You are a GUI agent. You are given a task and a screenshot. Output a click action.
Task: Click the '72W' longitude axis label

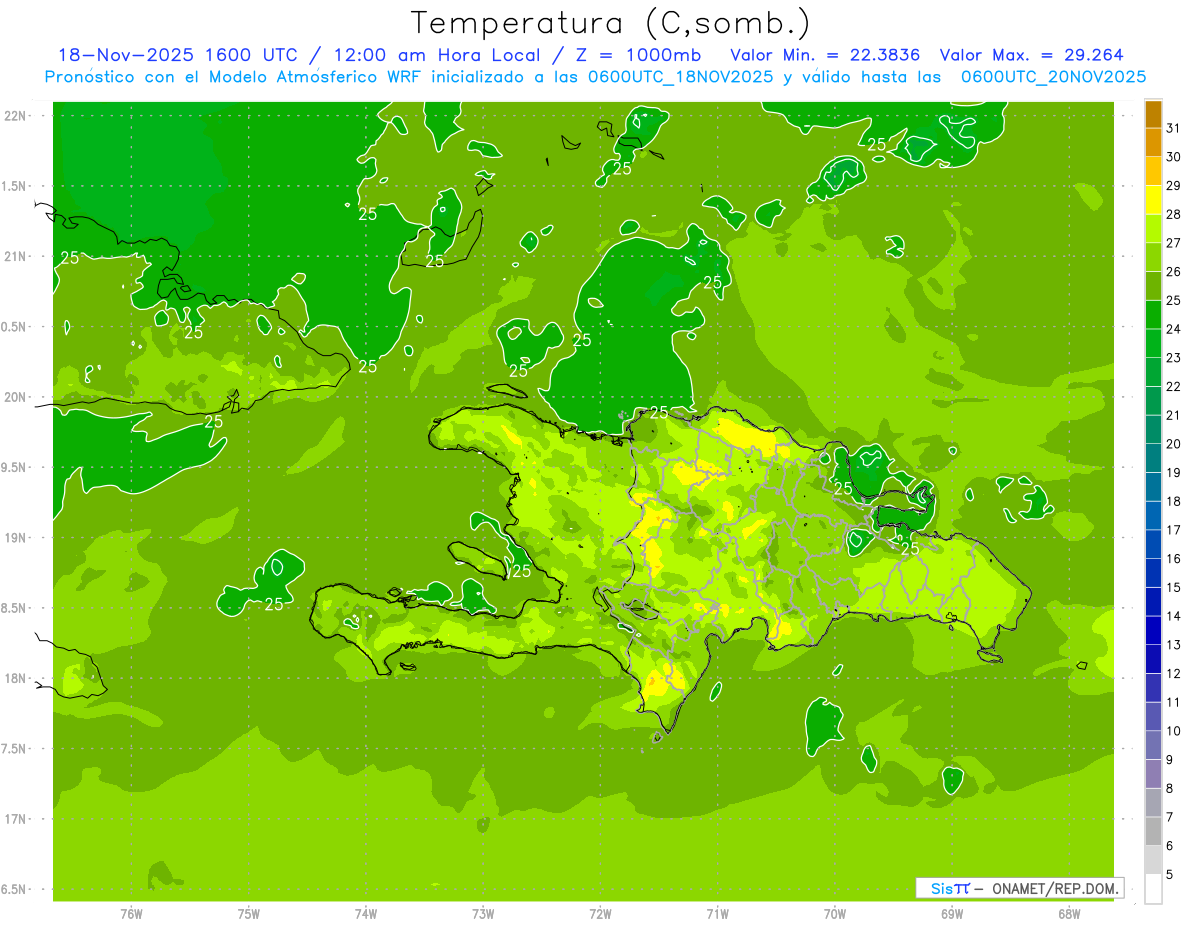click(x=600, y=913)
